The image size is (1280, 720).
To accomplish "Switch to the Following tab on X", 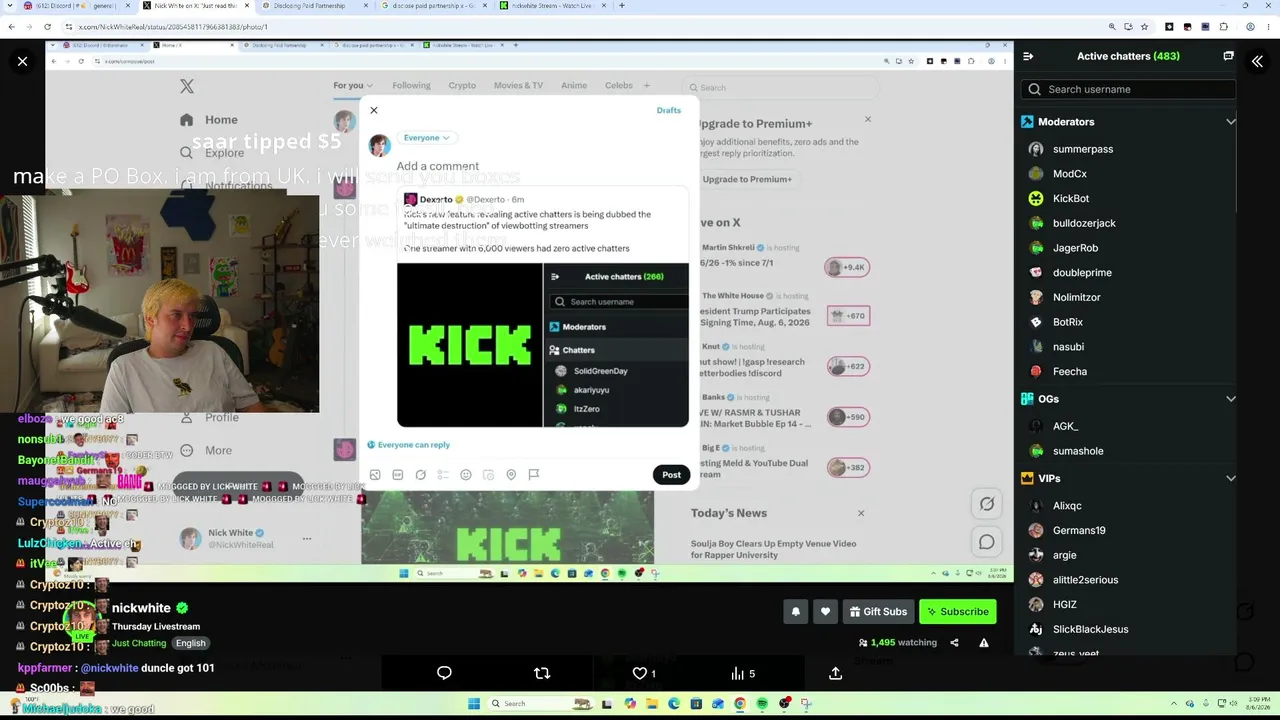I will (x=411, y=86).
